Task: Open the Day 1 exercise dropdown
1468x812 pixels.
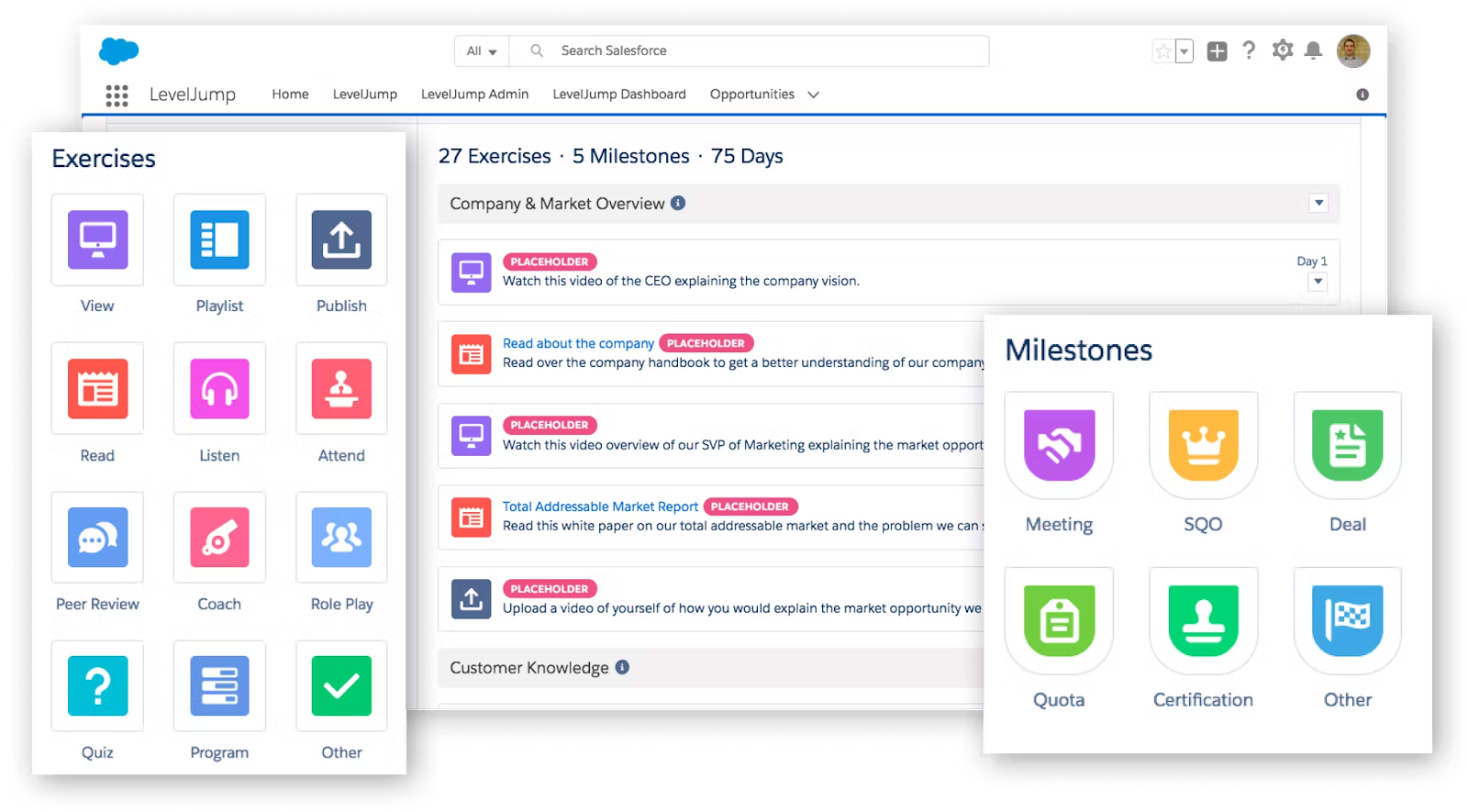Action: pos(1318,282)
